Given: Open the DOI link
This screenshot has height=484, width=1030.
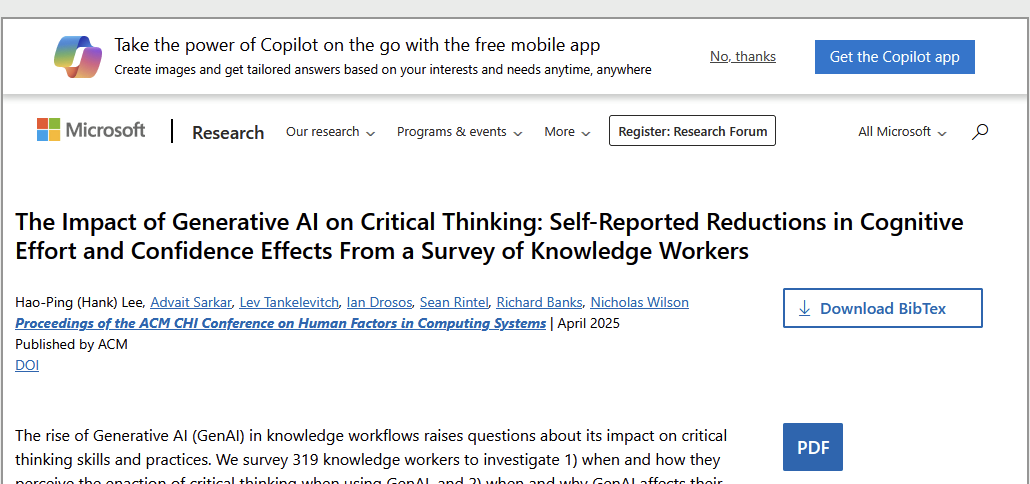Looking at the screenshot, I should [27, 365].
